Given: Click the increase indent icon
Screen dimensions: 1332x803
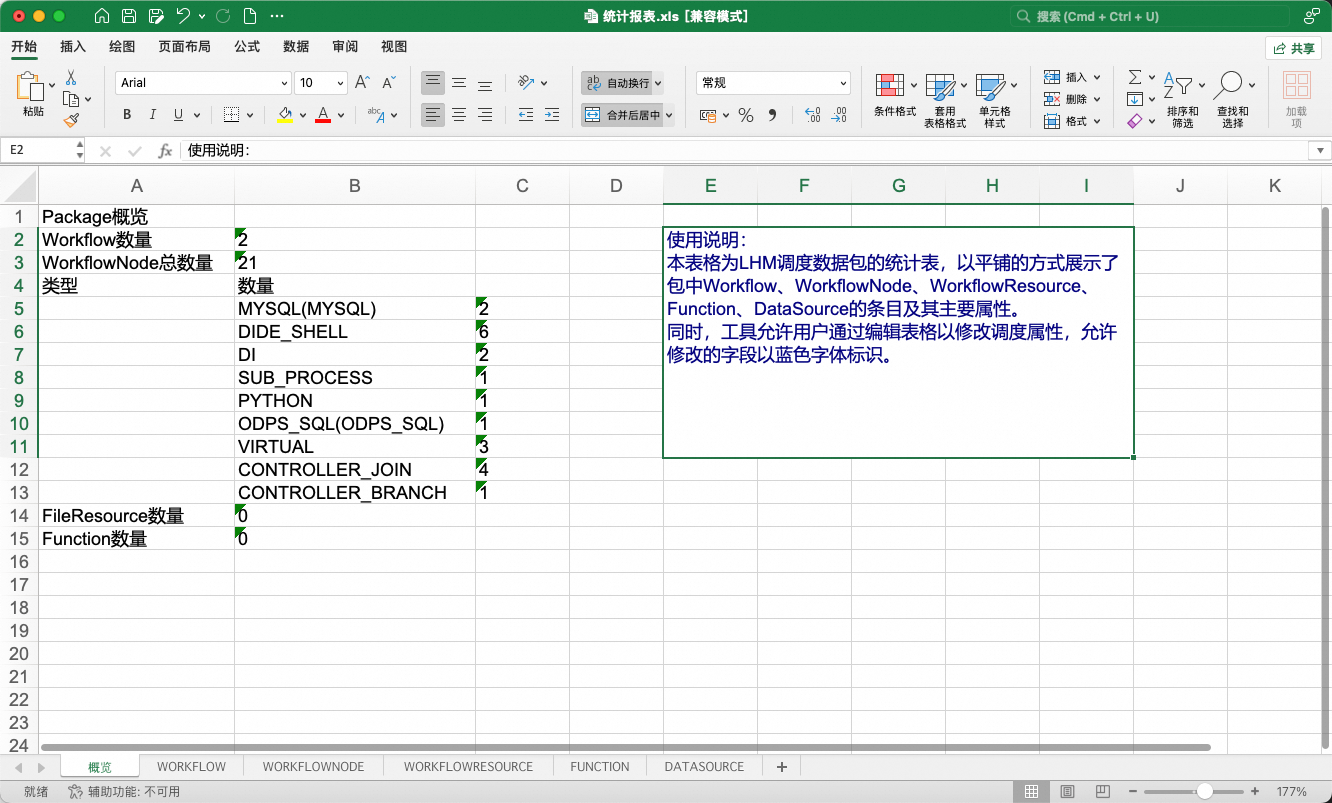Looking at the screenshot, I should 551,115.
